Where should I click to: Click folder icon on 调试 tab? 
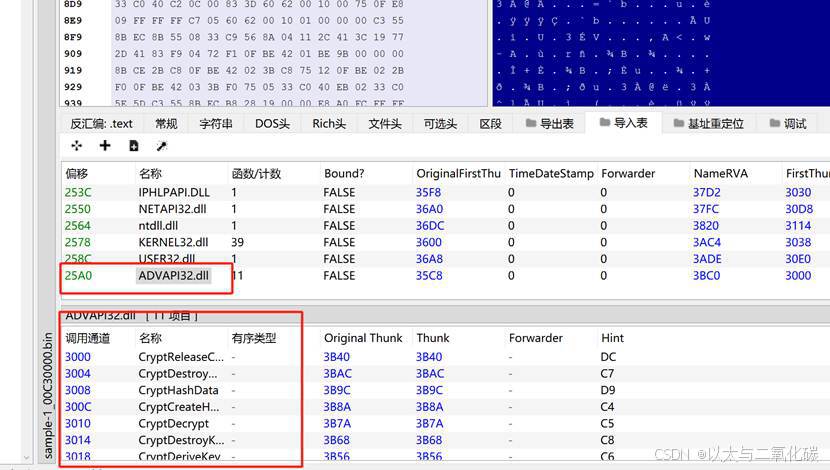[775, 123]
